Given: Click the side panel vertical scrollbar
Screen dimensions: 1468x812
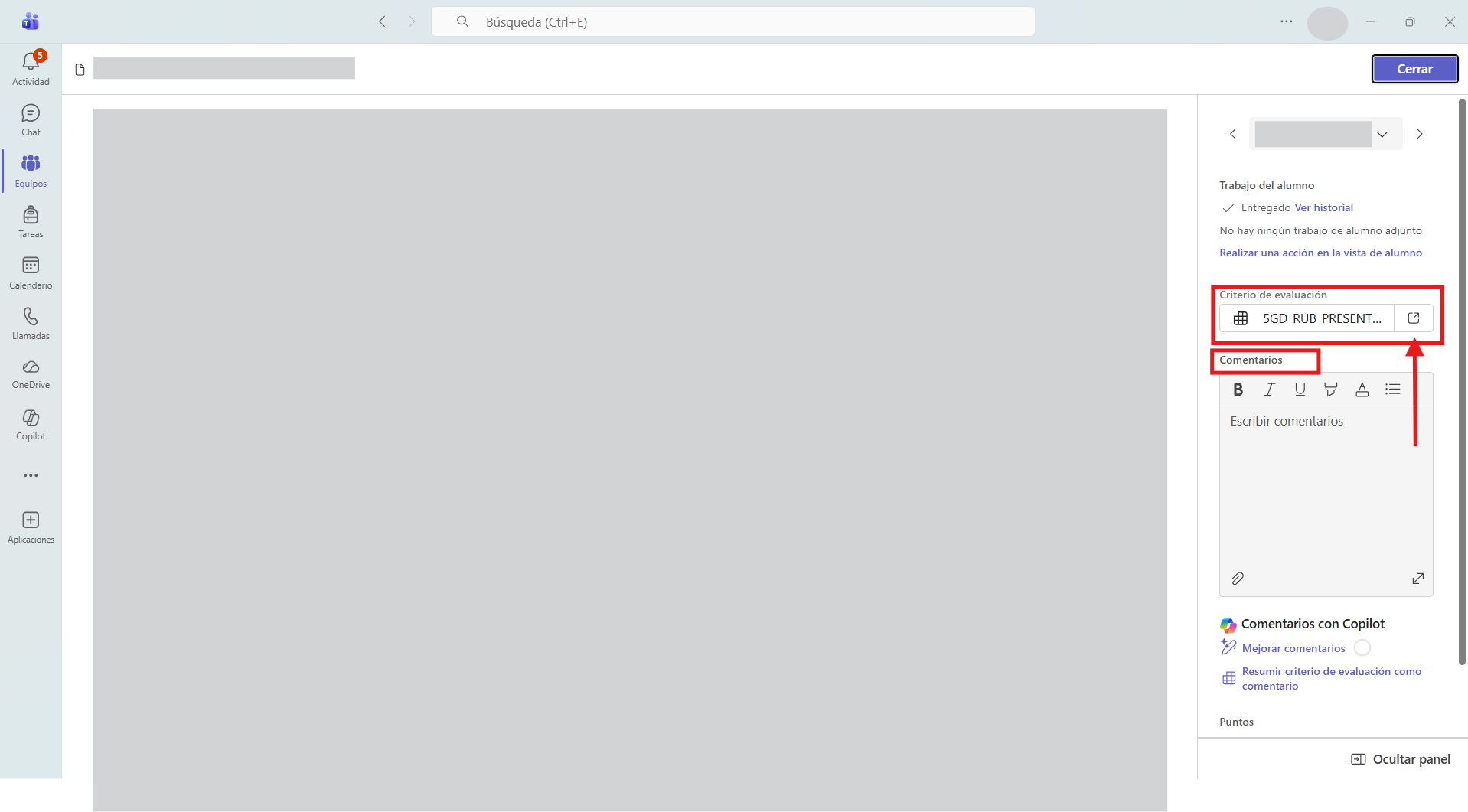Looking at the screenshot, I should pos(1463,382).
